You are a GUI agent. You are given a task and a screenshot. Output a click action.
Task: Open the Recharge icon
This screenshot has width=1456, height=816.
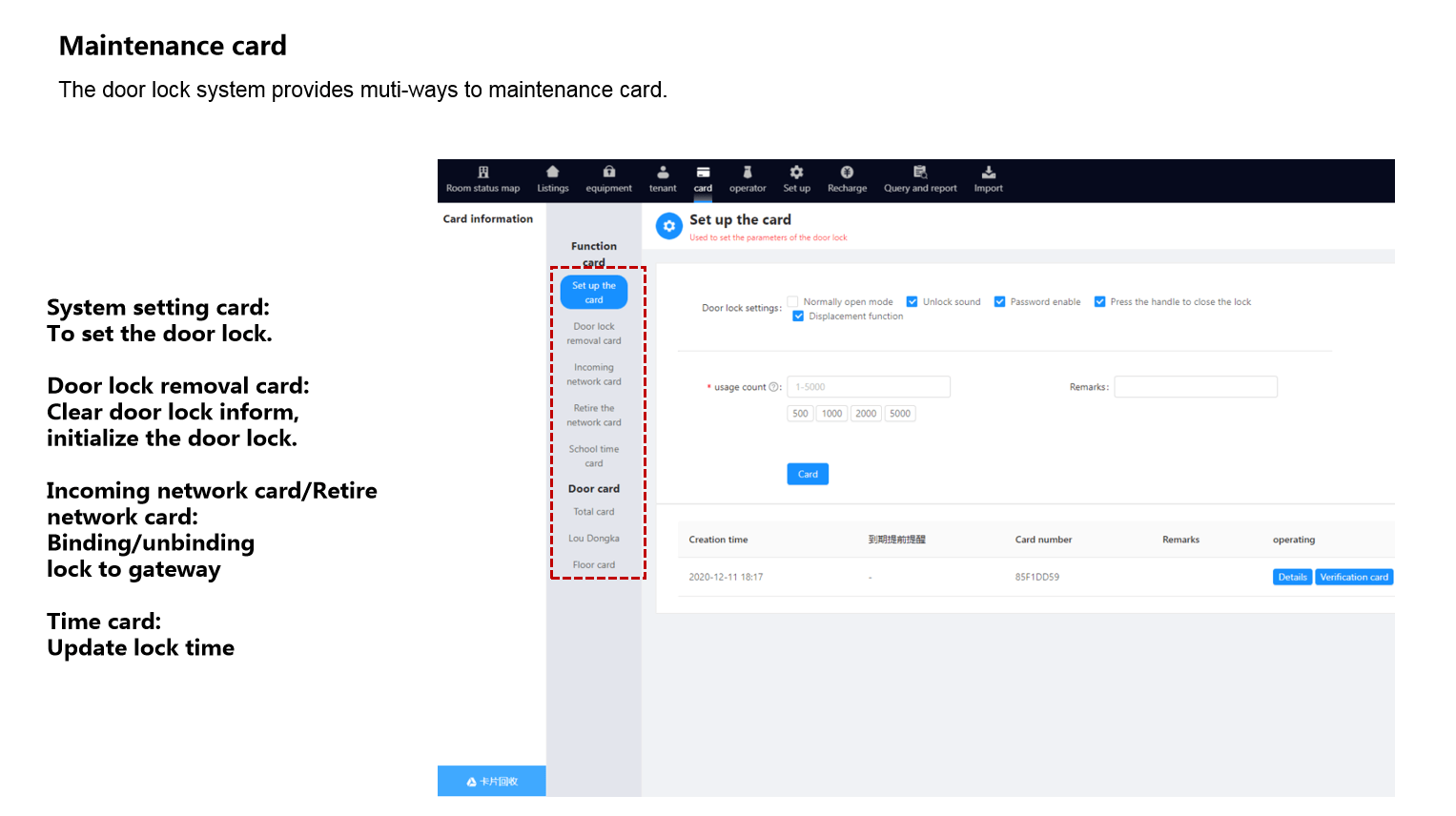tap(847, 173)
